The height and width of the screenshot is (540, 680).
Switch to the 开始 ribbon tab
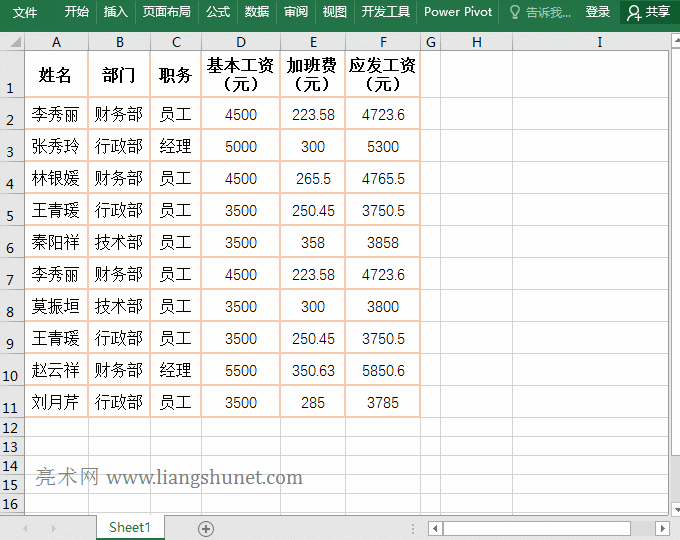(77, 12)
